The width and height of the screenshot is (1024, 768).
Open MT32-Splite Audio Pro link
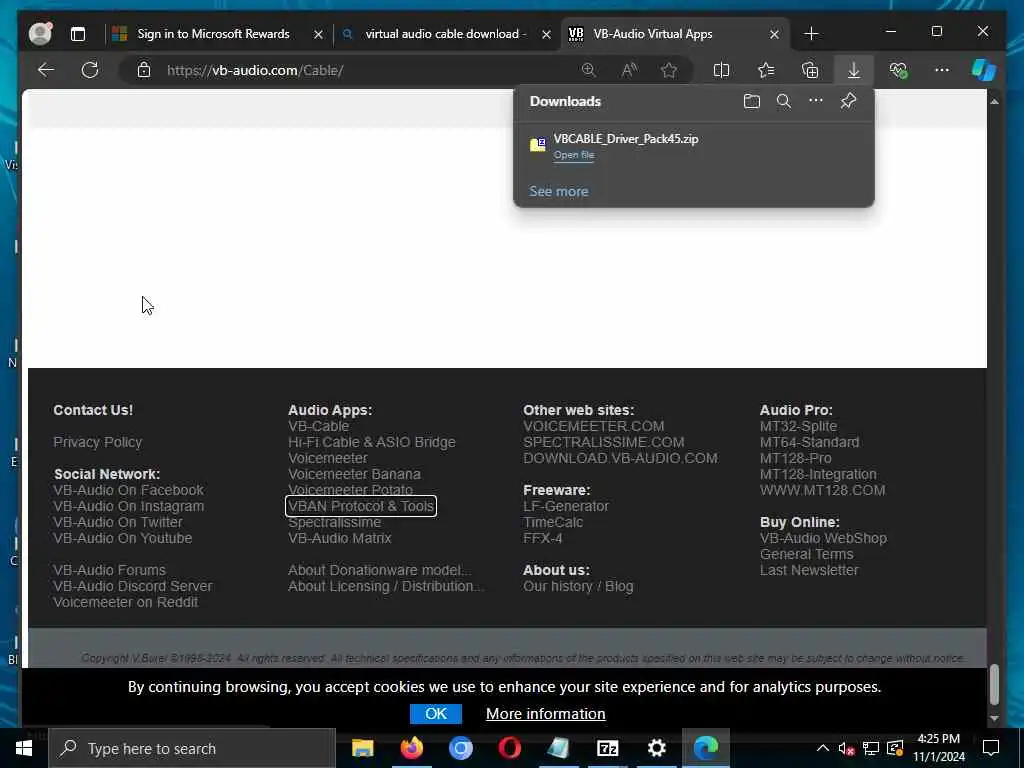point(798,426)
